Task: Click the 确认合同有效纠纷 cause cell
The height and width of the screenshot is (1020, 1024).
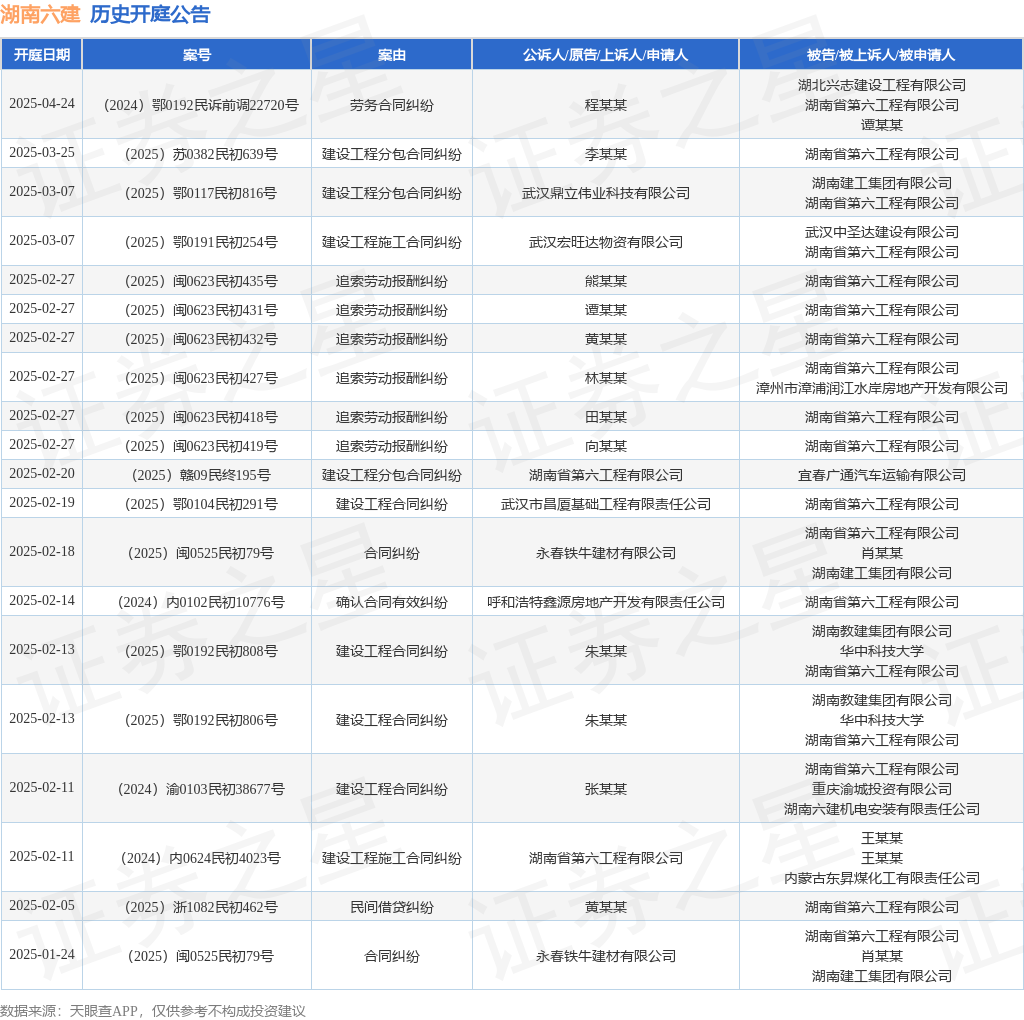Action: point(391,602)
